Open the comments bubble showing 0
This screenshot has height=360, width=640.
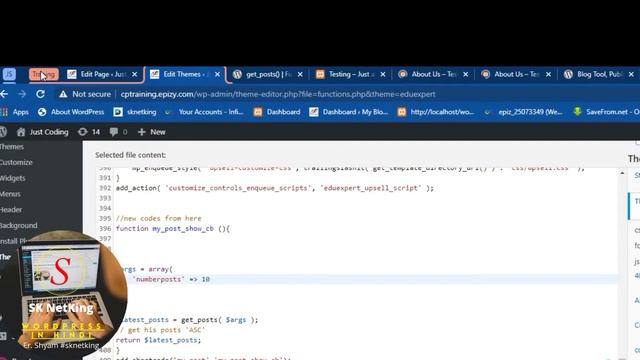[x=118, y=132]
